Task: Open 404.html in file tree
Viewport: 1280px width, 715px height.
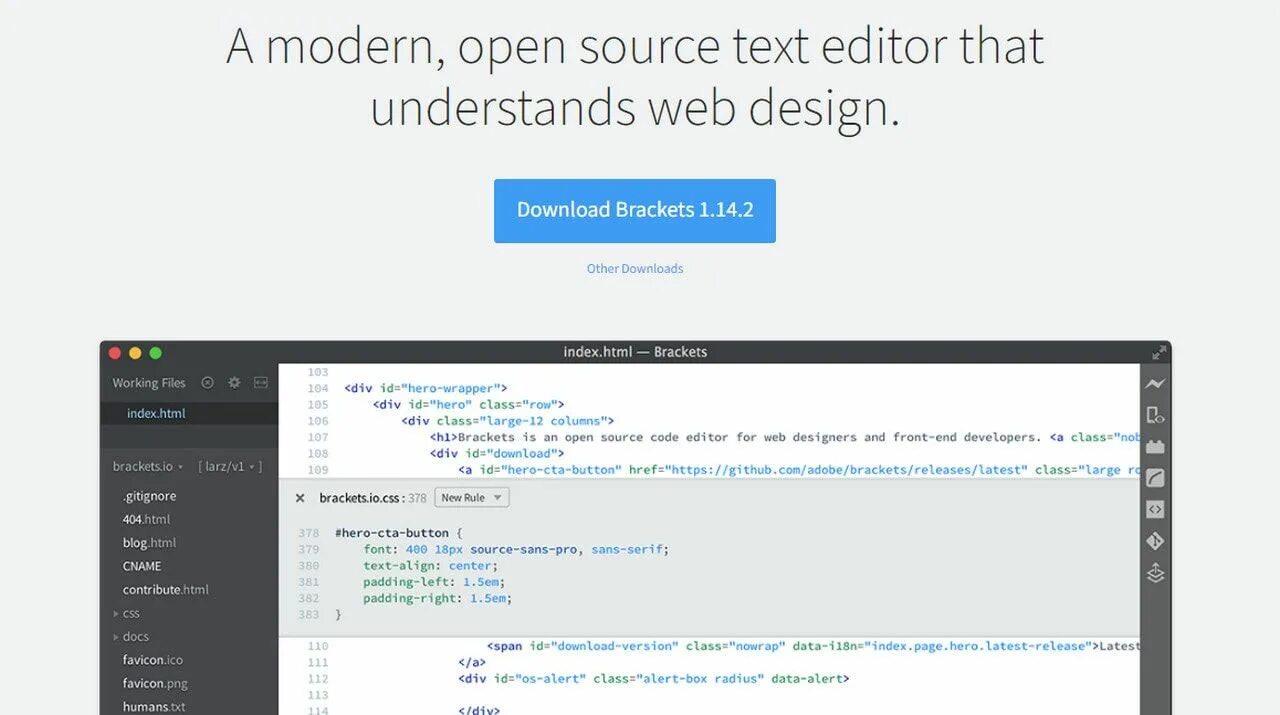Action: [x=146, y=519]
